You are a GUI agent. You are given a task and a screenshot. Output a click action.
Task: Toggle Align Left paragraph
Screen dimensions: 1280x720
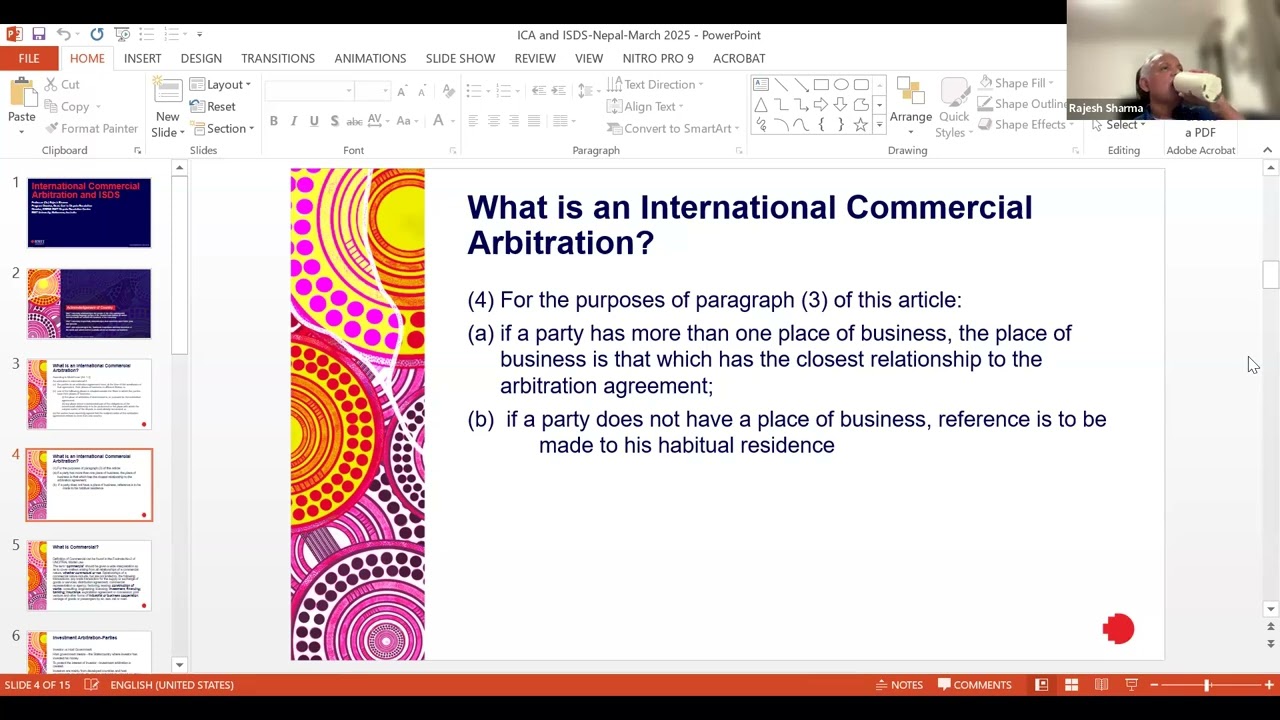coord(473,121)
